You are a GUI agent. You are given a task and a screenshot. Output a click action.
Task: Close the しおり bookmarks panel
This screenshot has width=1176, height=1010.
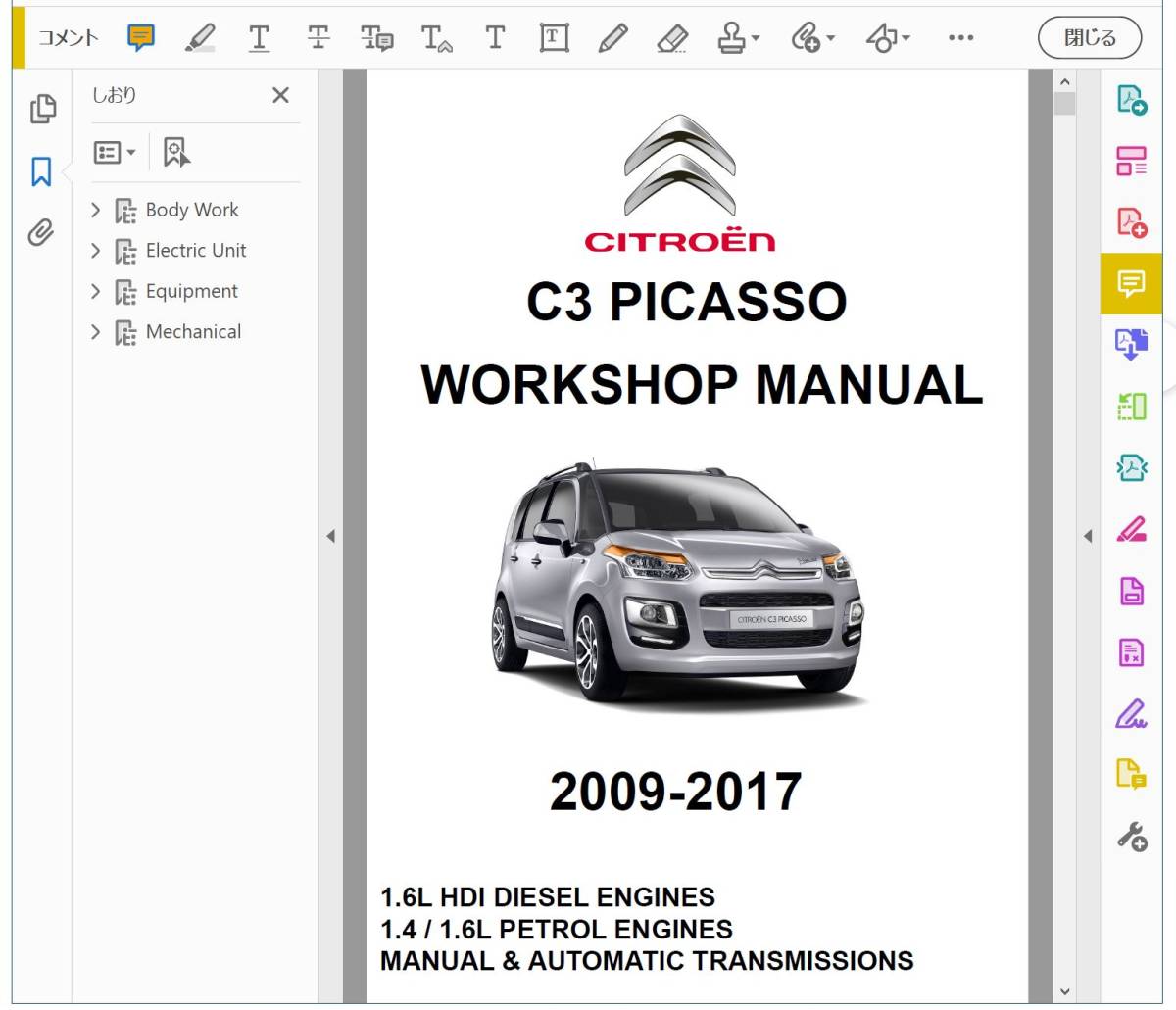point(280,95)
